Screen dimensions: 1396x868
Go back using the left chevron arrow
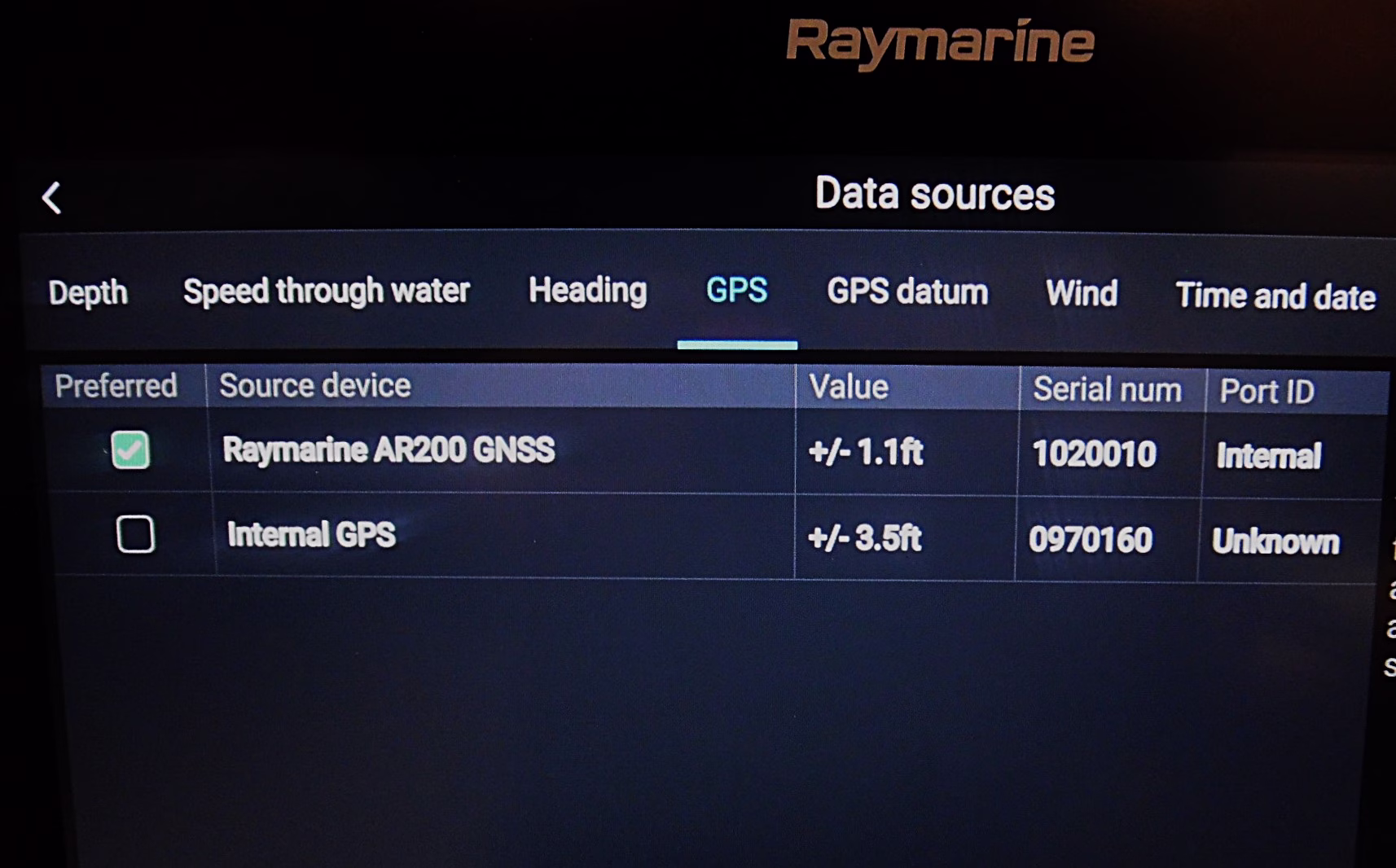click(x=52, y=198)
